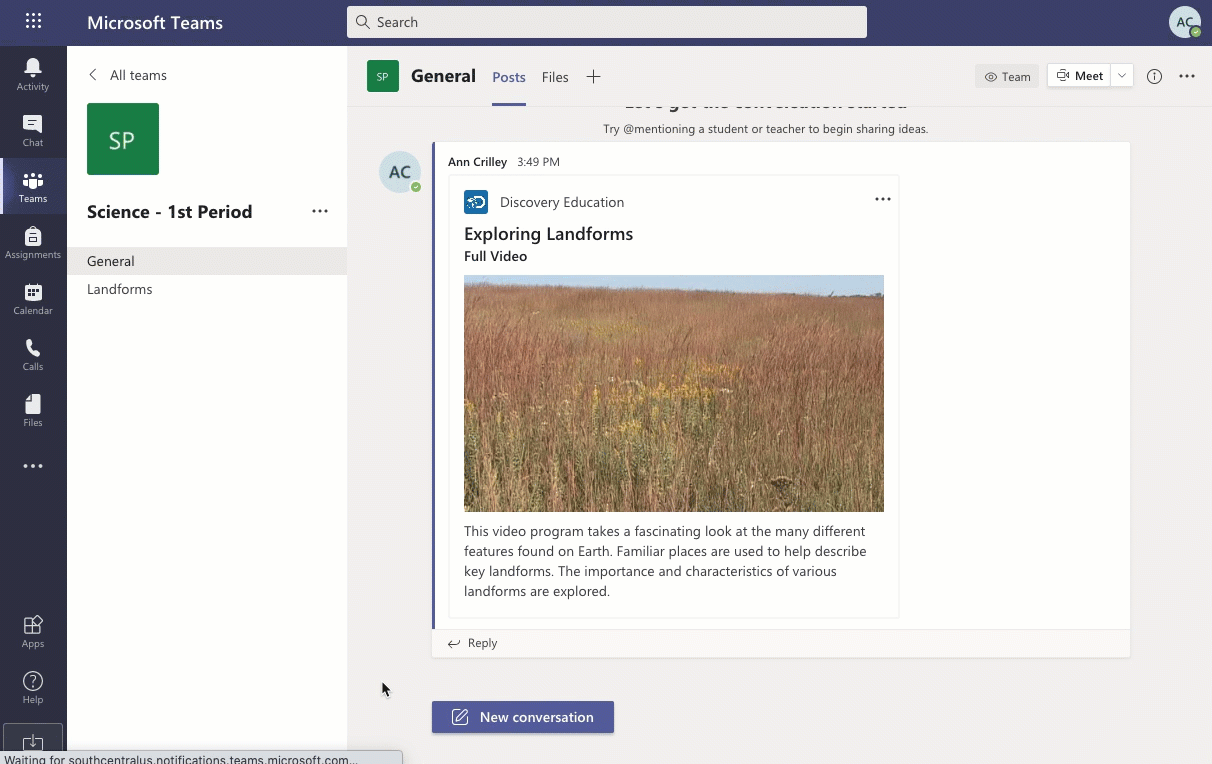This screenshot has height=764, width=1212.
Task: Click the 3:49 PM timestamp
Action: 538,162
